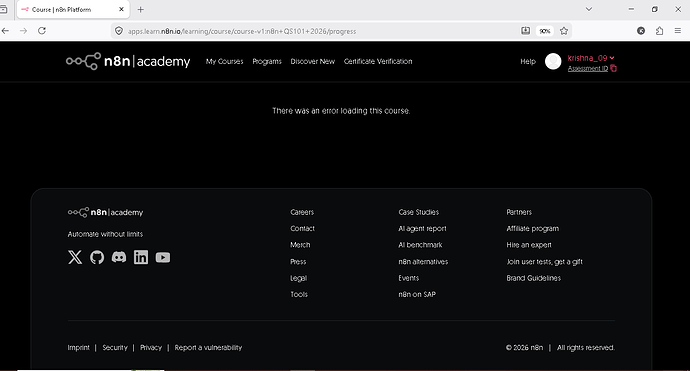Go forward in browser history
This screenshot has height=371, width=690.
point(23,31)
